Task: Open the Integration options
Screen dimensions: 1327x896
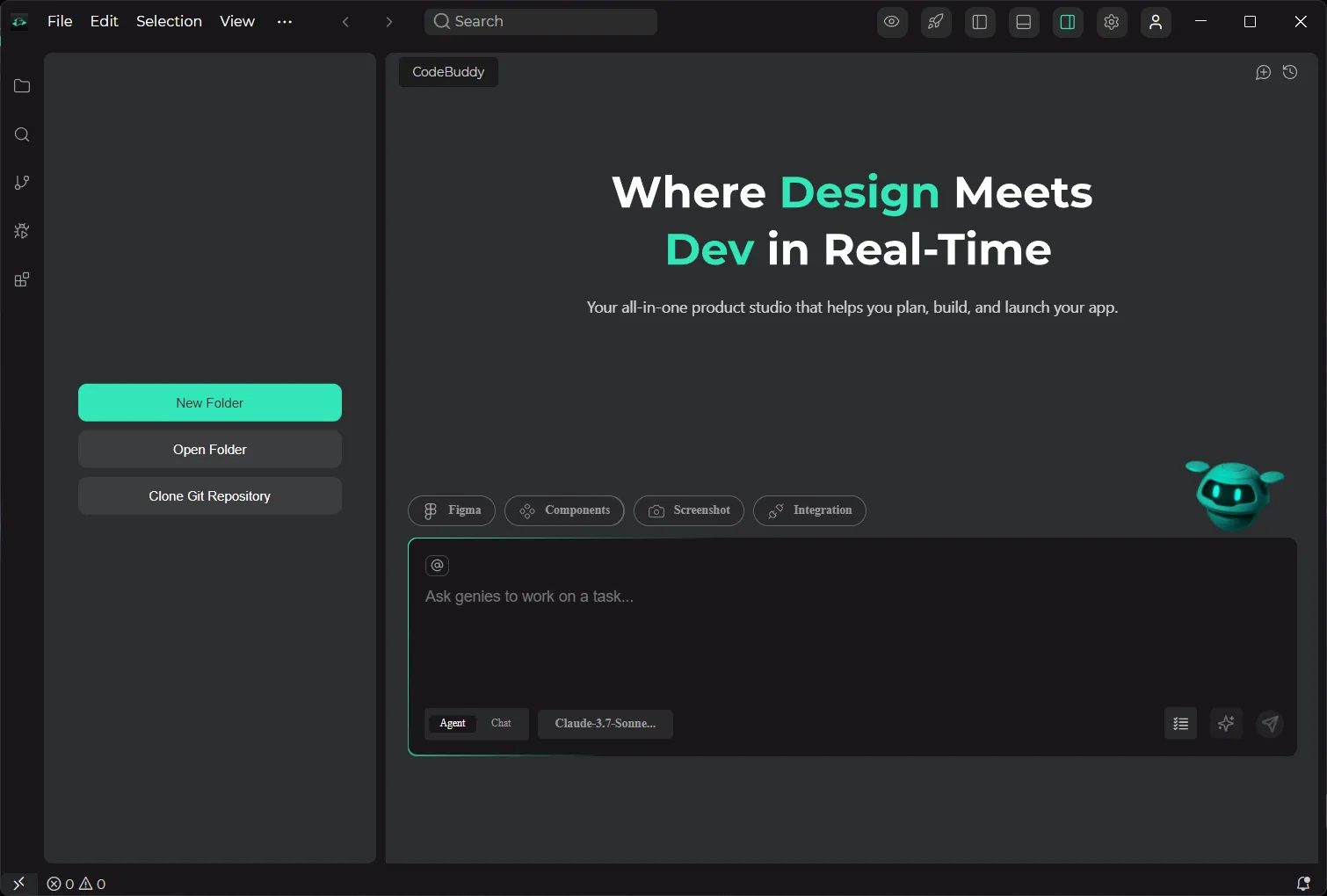Action: click(x=809, y=510)
